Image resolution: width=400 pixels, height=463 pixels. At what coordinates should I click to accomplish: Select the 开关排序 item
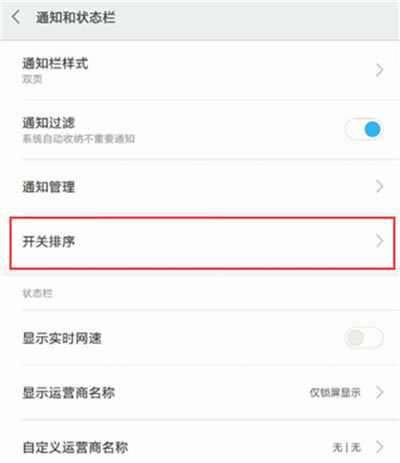tap(202, 242)
